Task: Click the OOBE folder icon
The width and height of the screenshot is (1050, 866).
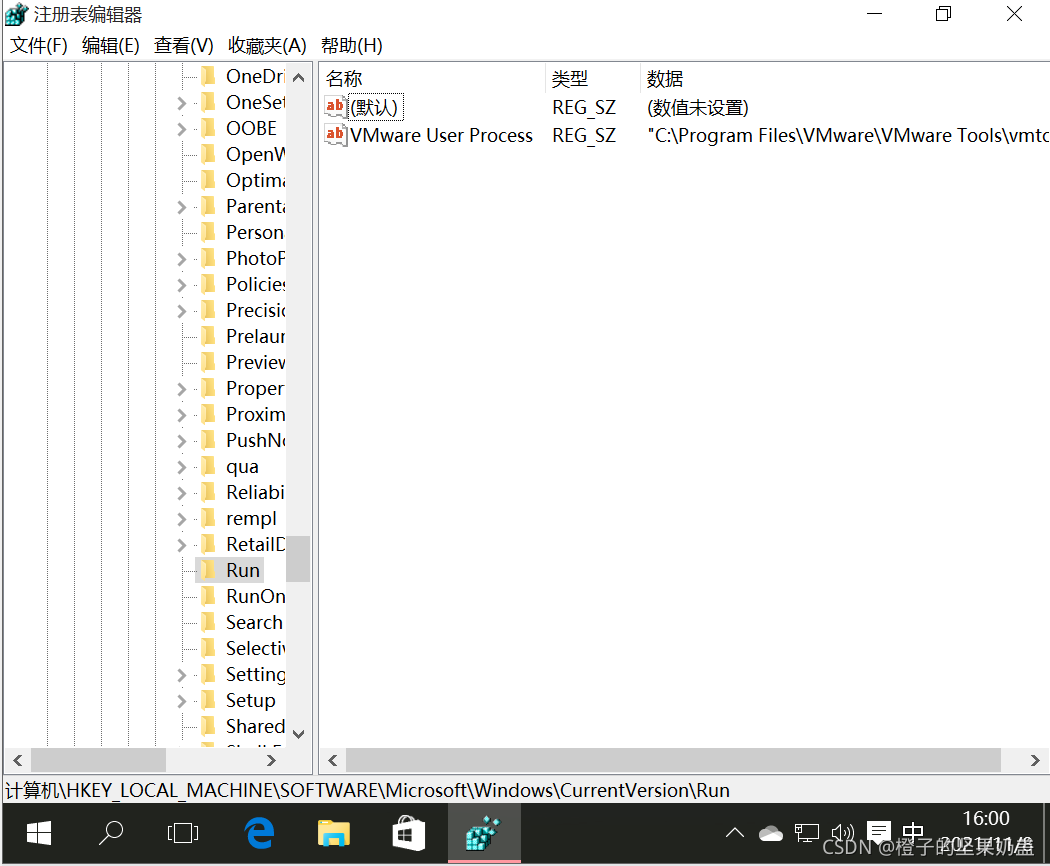Action: point(208,127)
